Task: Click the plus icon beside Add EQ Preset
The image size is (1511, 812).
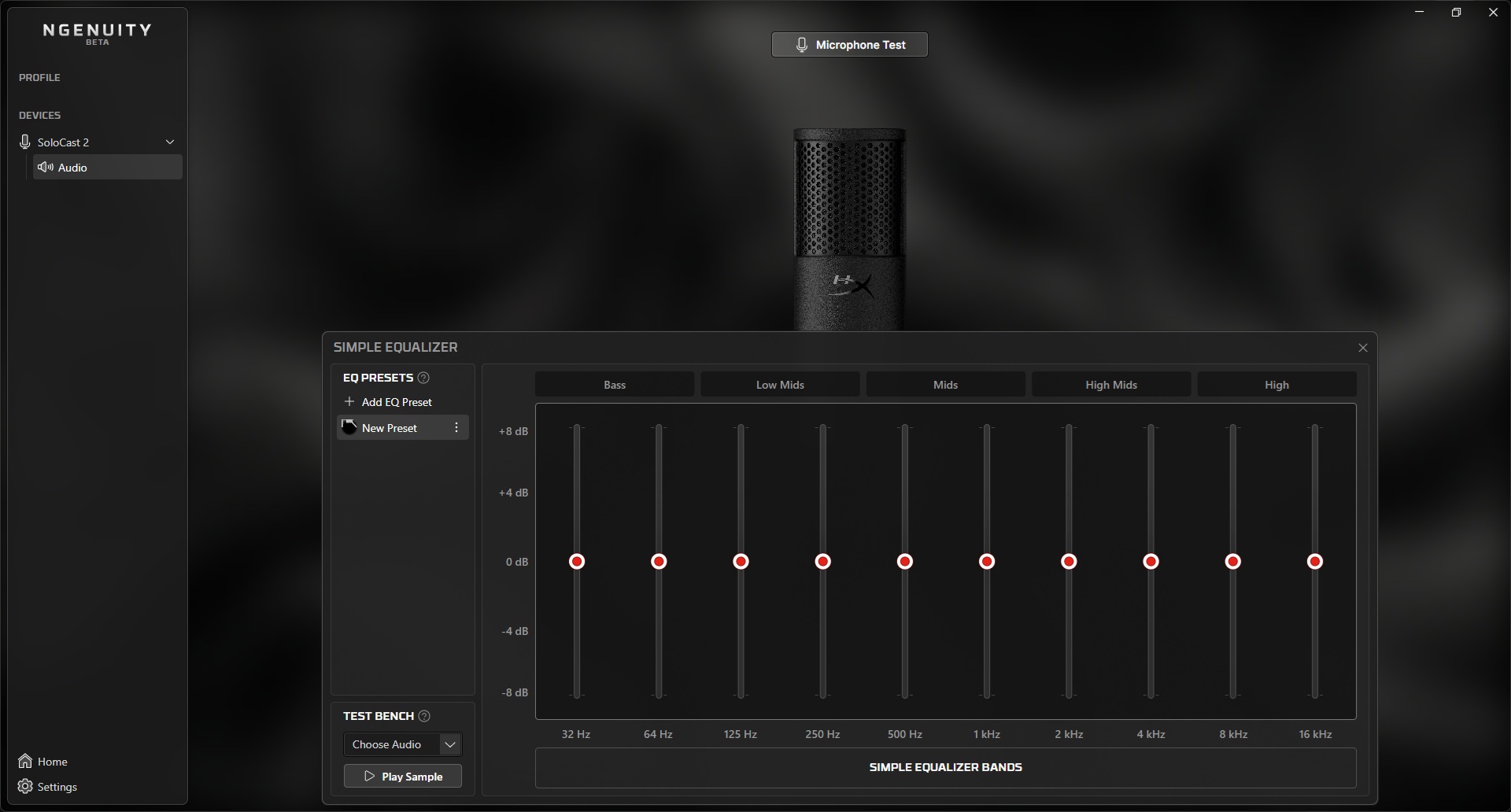Action: 349,402
